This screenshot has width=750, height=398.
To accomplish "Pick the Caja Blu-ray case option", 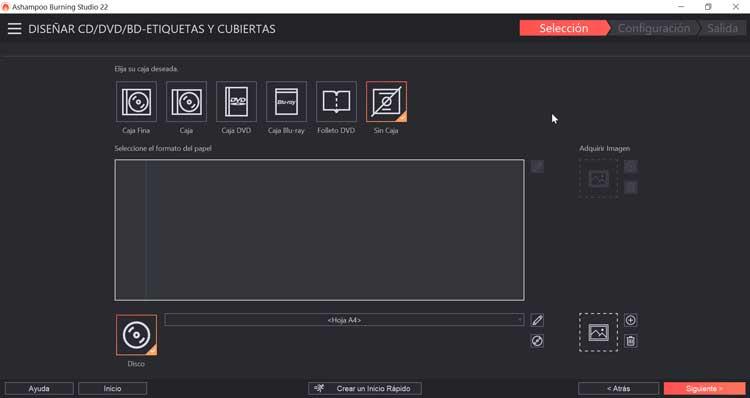I will tap(286, 101).
